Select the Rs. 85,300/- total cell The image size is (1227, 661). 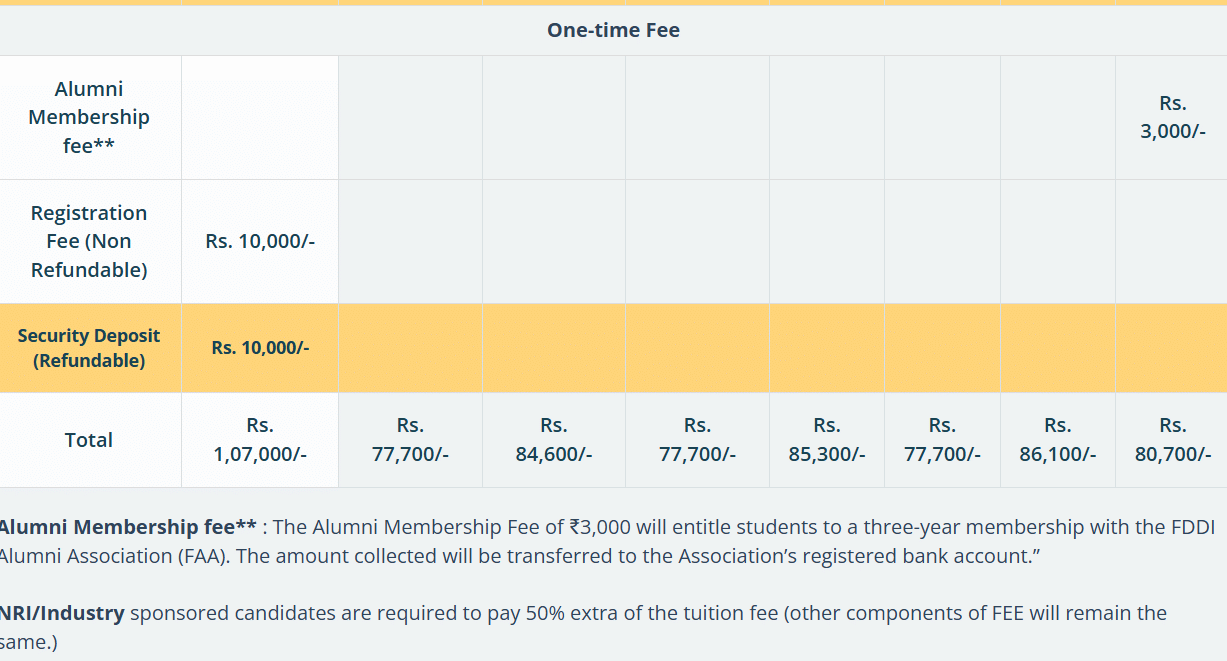(x=826, y=440)
